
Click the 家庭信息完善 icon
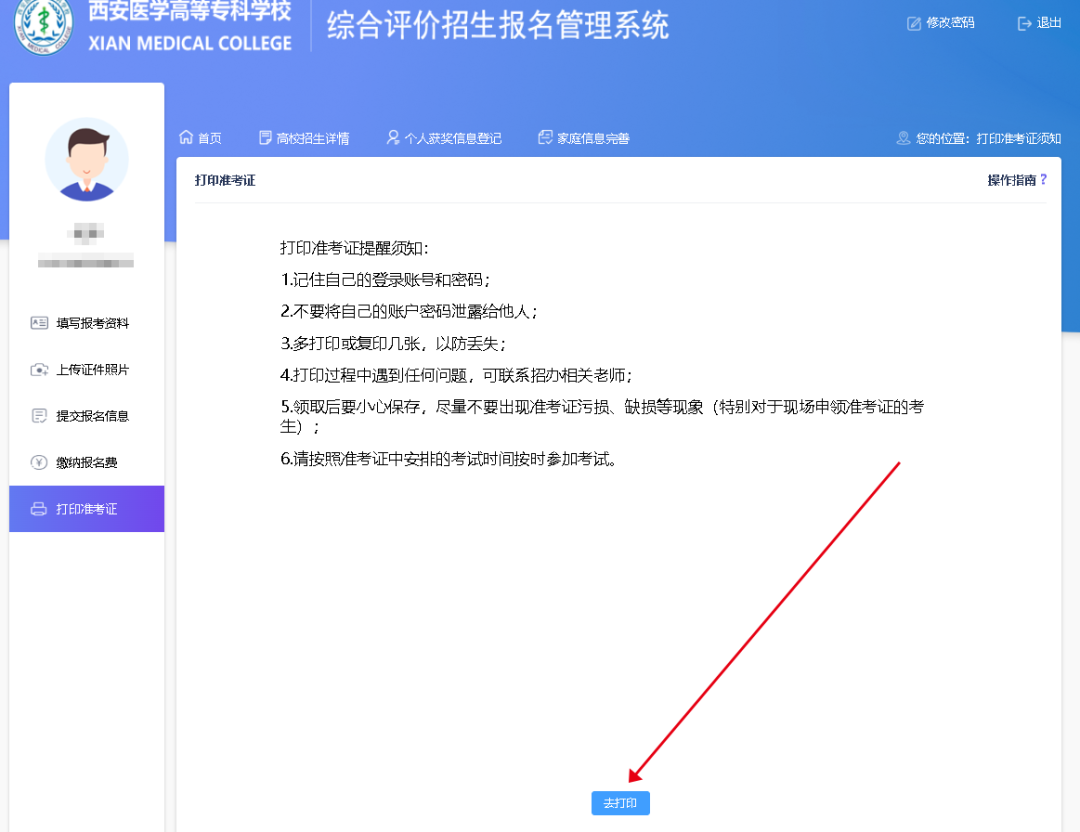[x=545, y=138]
